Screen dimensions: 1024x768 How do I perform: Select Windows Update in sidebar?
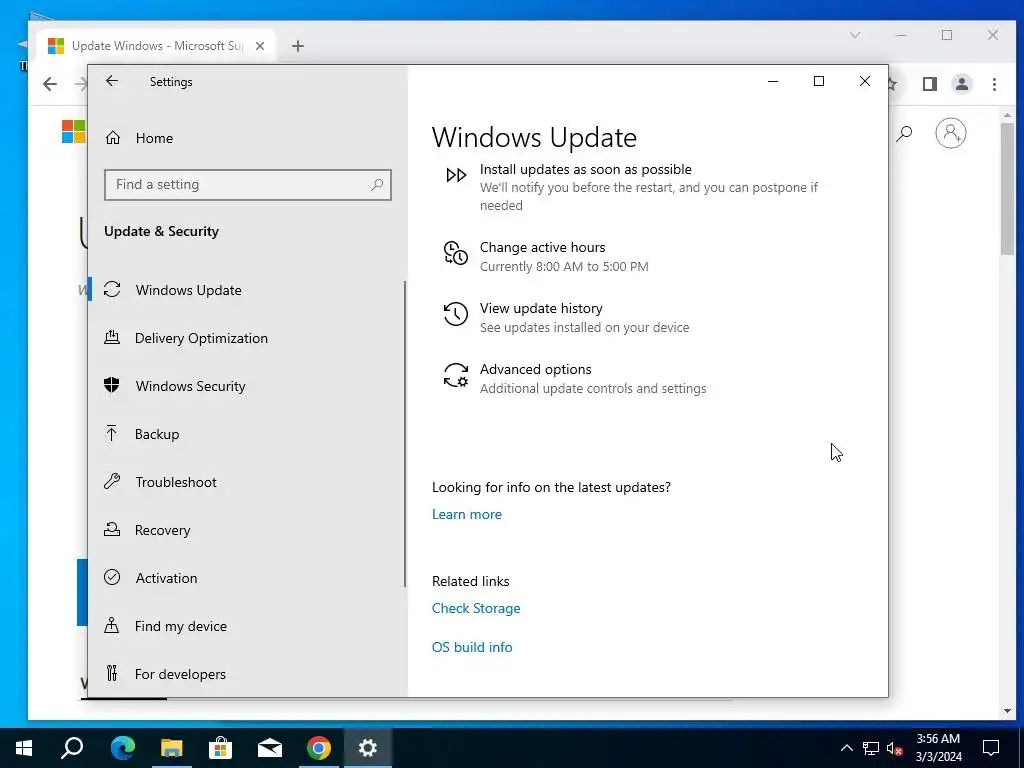click(188, 290)
